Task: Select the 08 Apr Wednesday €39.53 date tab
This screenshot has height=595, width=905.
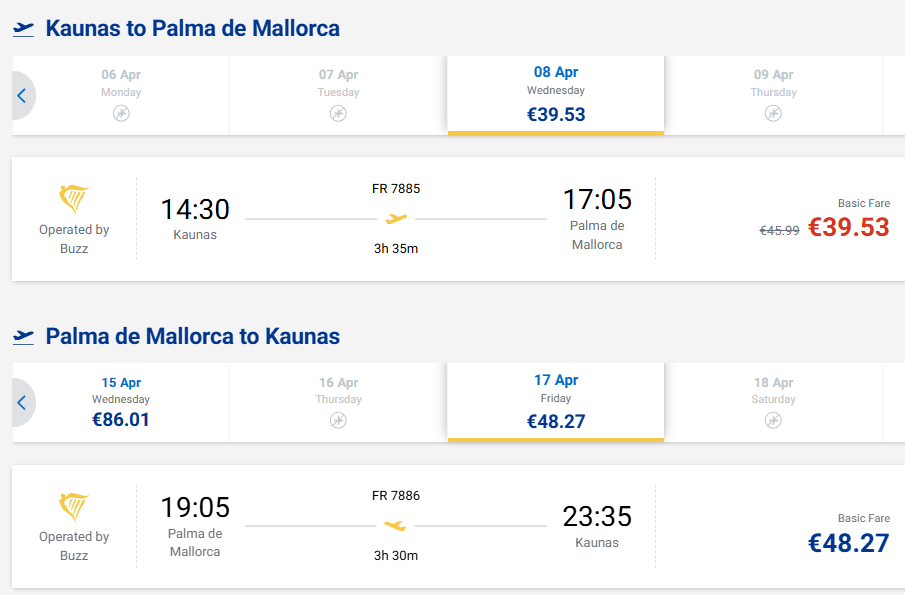Action: 556,95
